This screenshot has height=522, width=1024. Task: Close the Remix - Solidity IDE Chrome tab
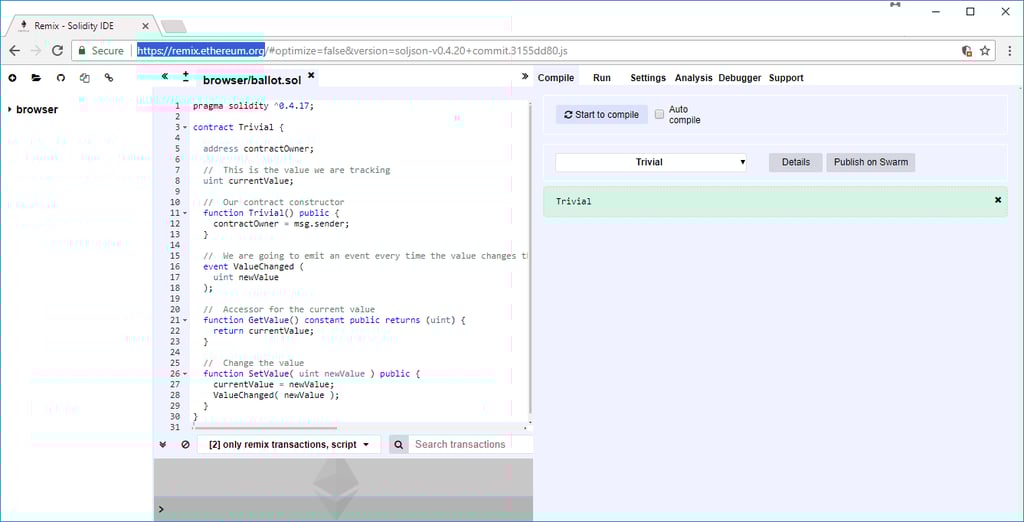[x=146, y=26]
